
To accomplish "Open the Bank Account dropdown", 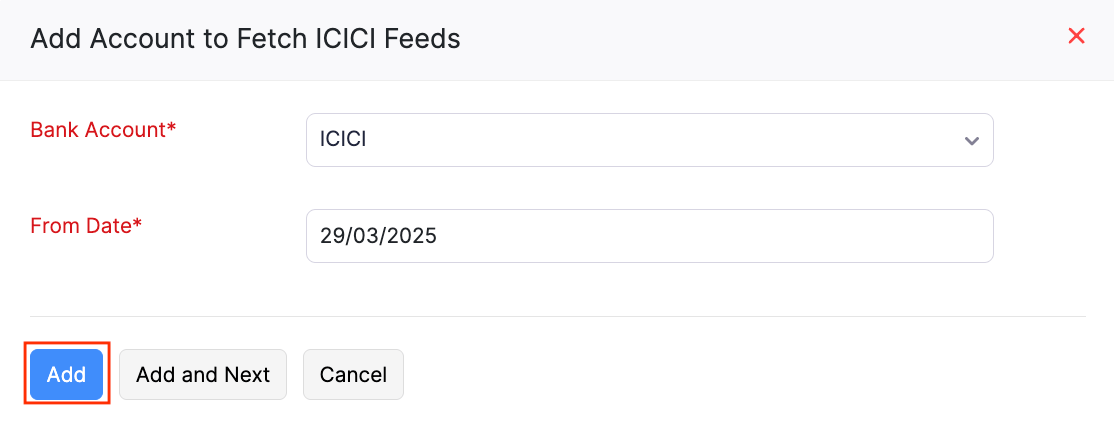I will pyautogui.click(x=648, y=140).
